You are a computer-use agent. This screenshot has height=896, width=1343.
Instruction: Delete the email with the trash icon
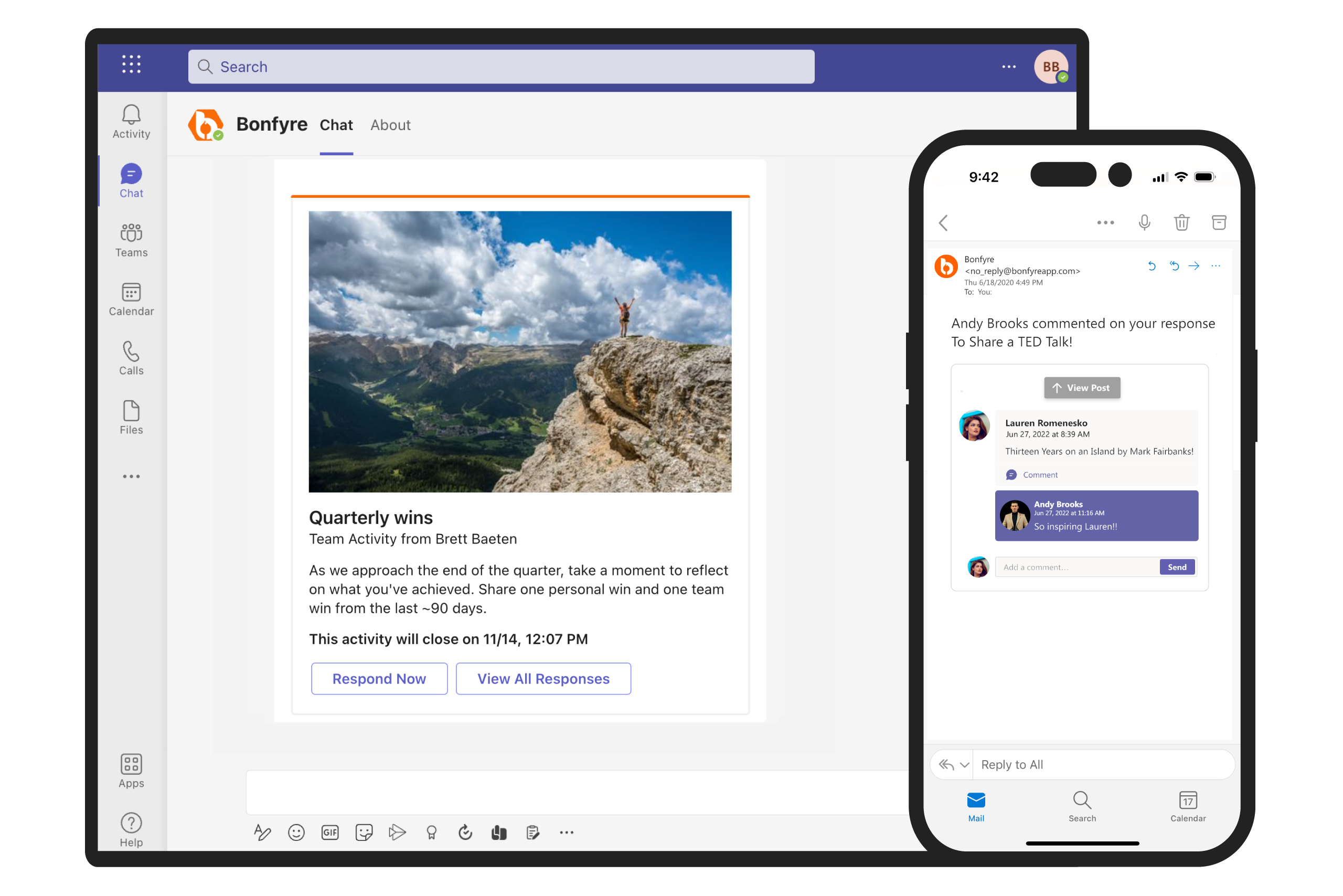pyautogui.click(x=1181, y=222)
